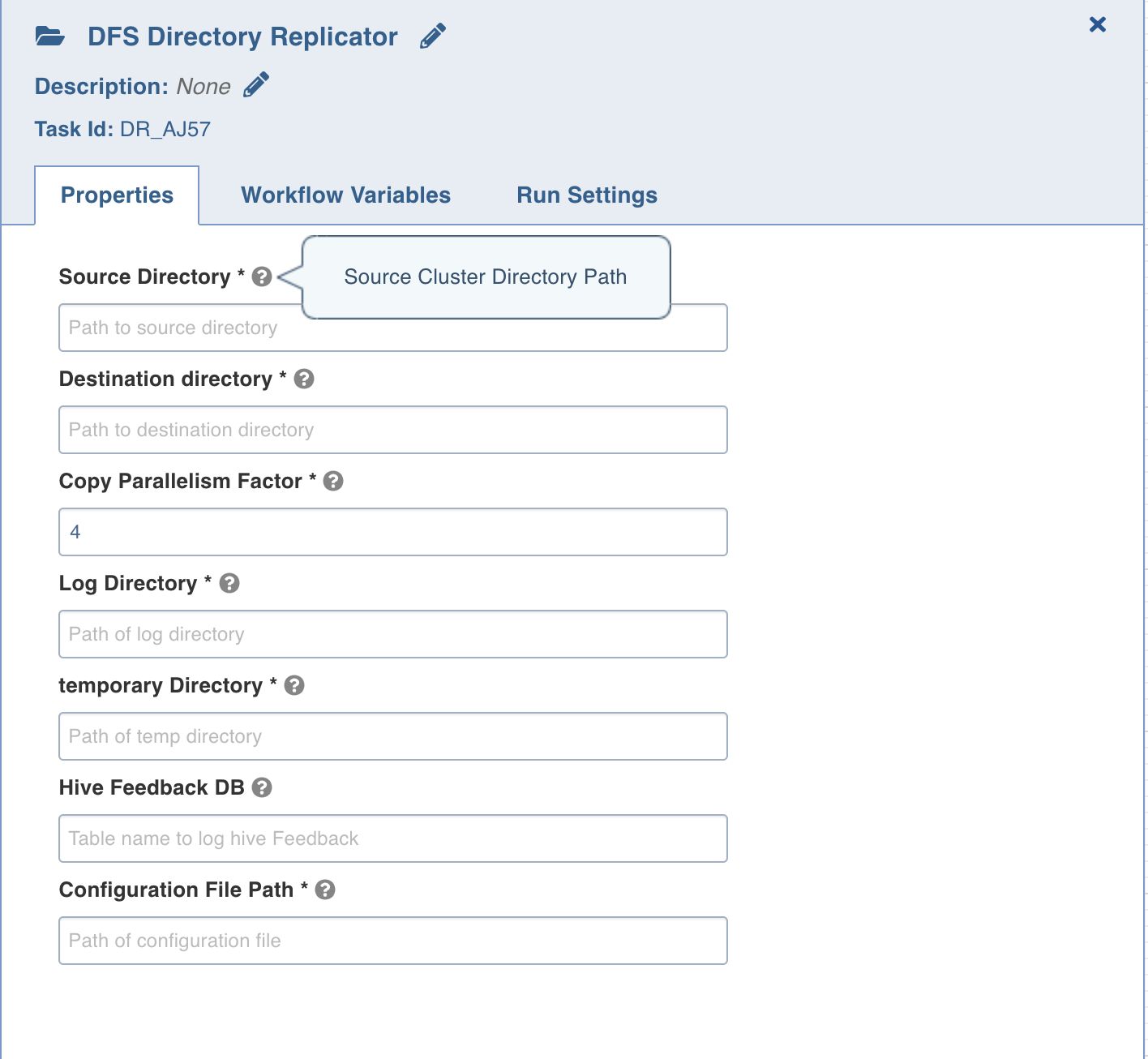This screenshot has width=1148, height=1059.
Task: Click the Hive Feedback DB label
Action: tap(152, 788)
